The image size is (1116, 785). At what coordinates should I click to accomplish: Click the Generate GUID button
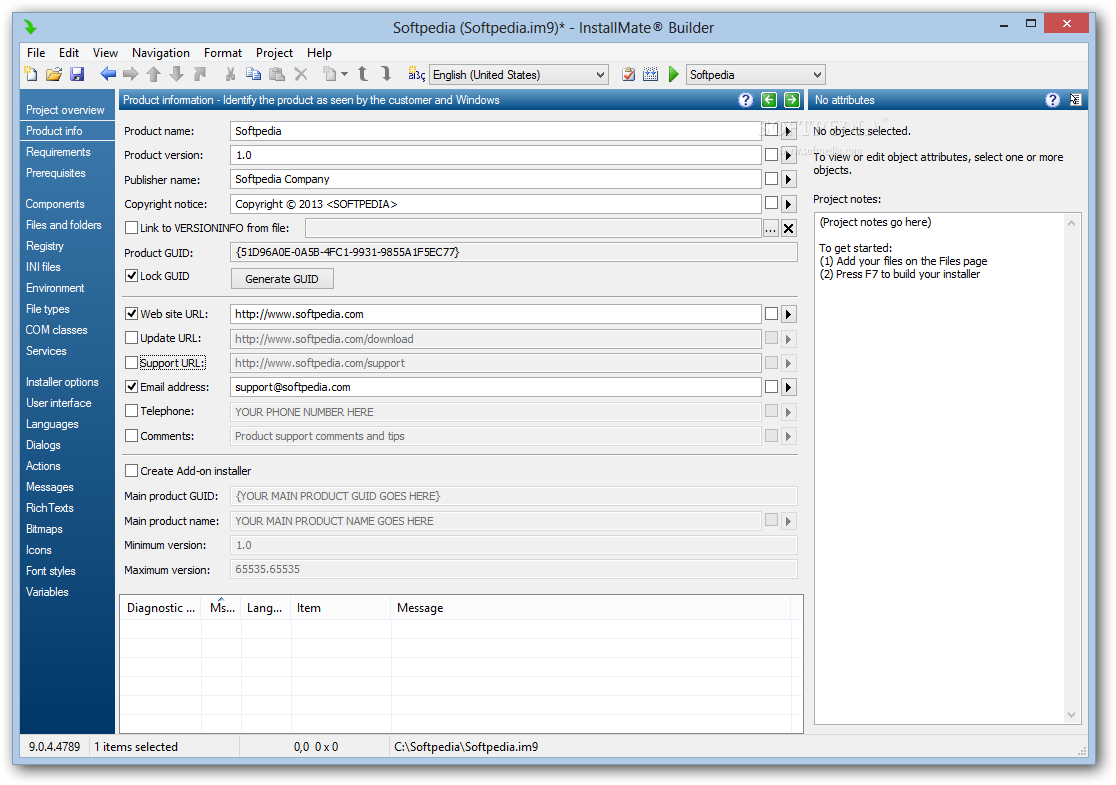[282, 279]
